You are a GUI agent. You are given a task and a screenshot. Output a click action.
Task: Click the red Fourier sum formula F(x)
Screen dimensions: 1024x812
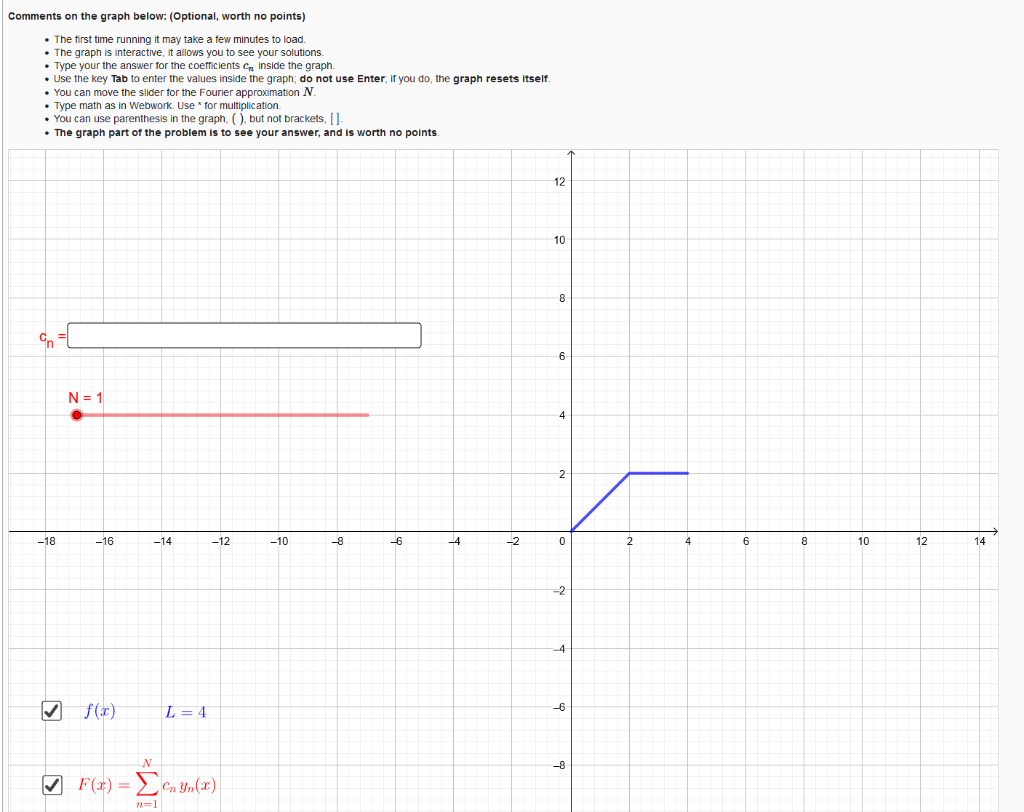145,784
